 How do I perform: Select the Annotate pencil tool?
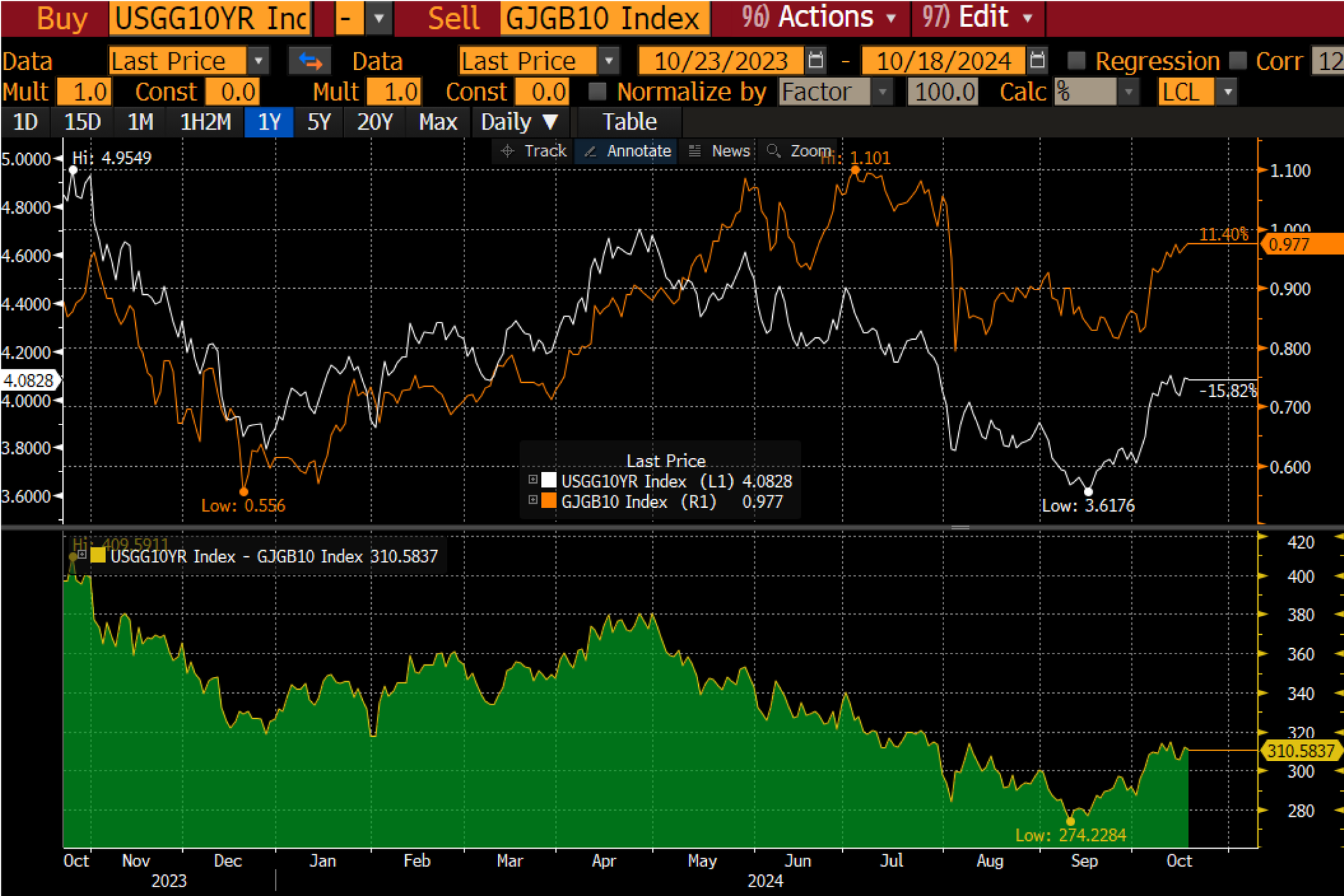(591, 151)
